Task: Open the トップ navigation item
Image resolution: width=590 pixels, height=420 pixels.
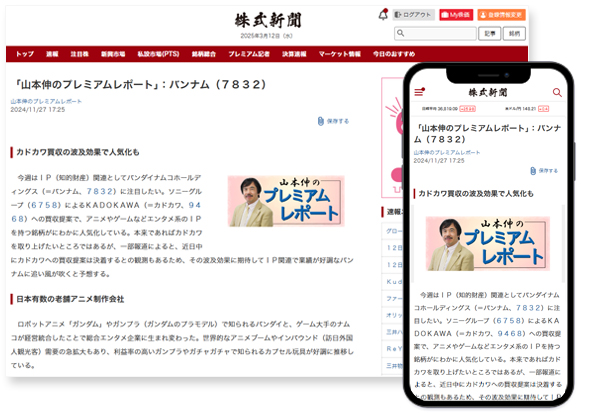Action: point(25,54)
